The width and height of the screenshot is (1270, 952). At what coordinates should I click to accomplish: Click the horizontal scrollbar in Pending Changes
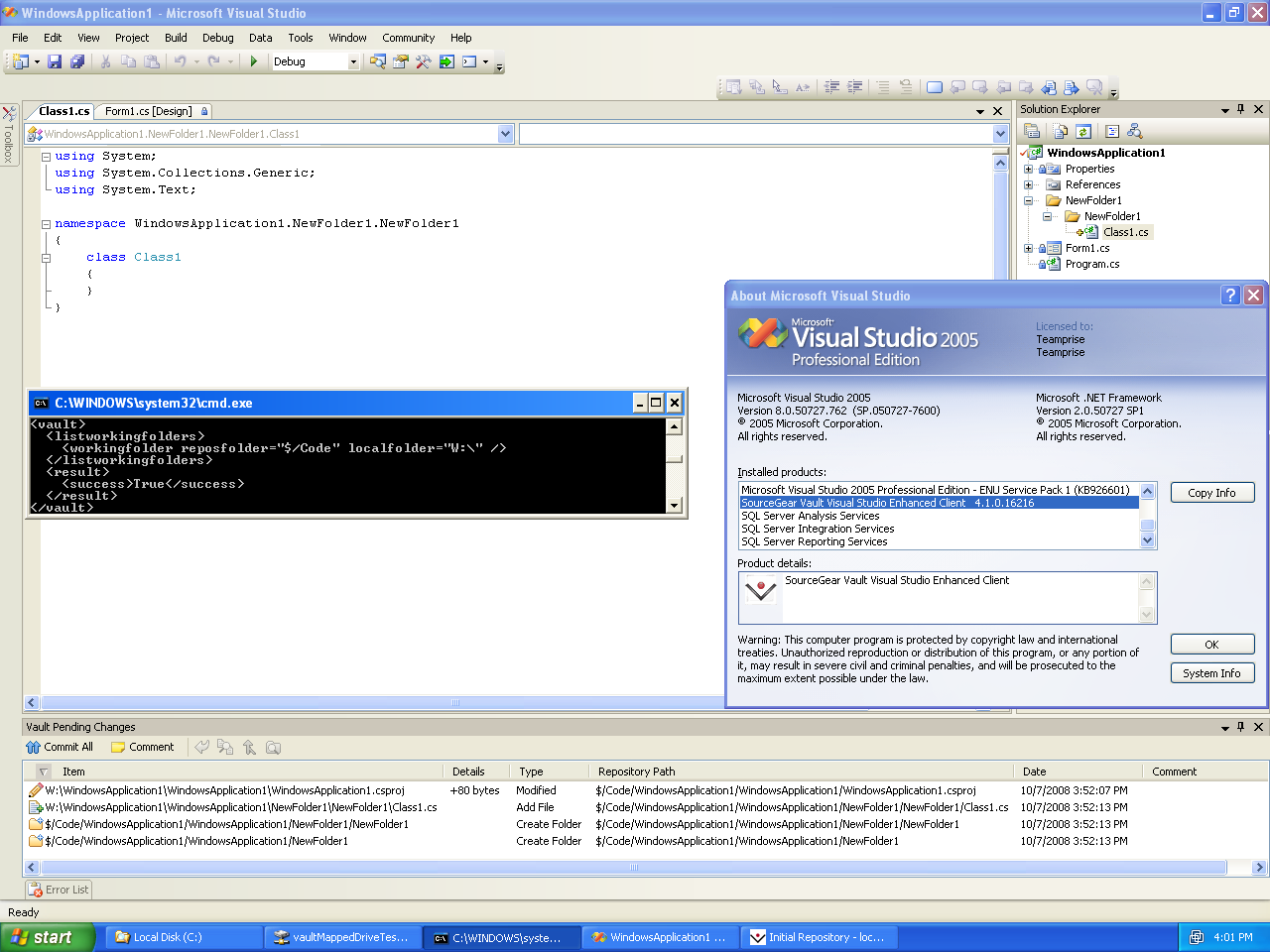tap(634, 868)
